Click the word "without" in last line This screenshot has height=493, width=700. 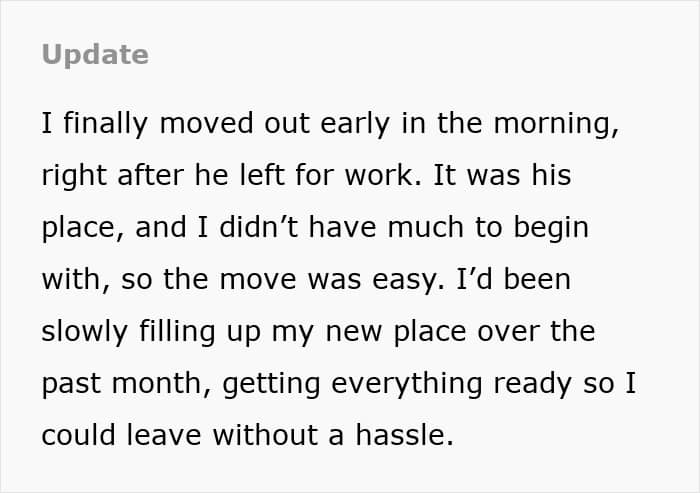pos(265,435)
